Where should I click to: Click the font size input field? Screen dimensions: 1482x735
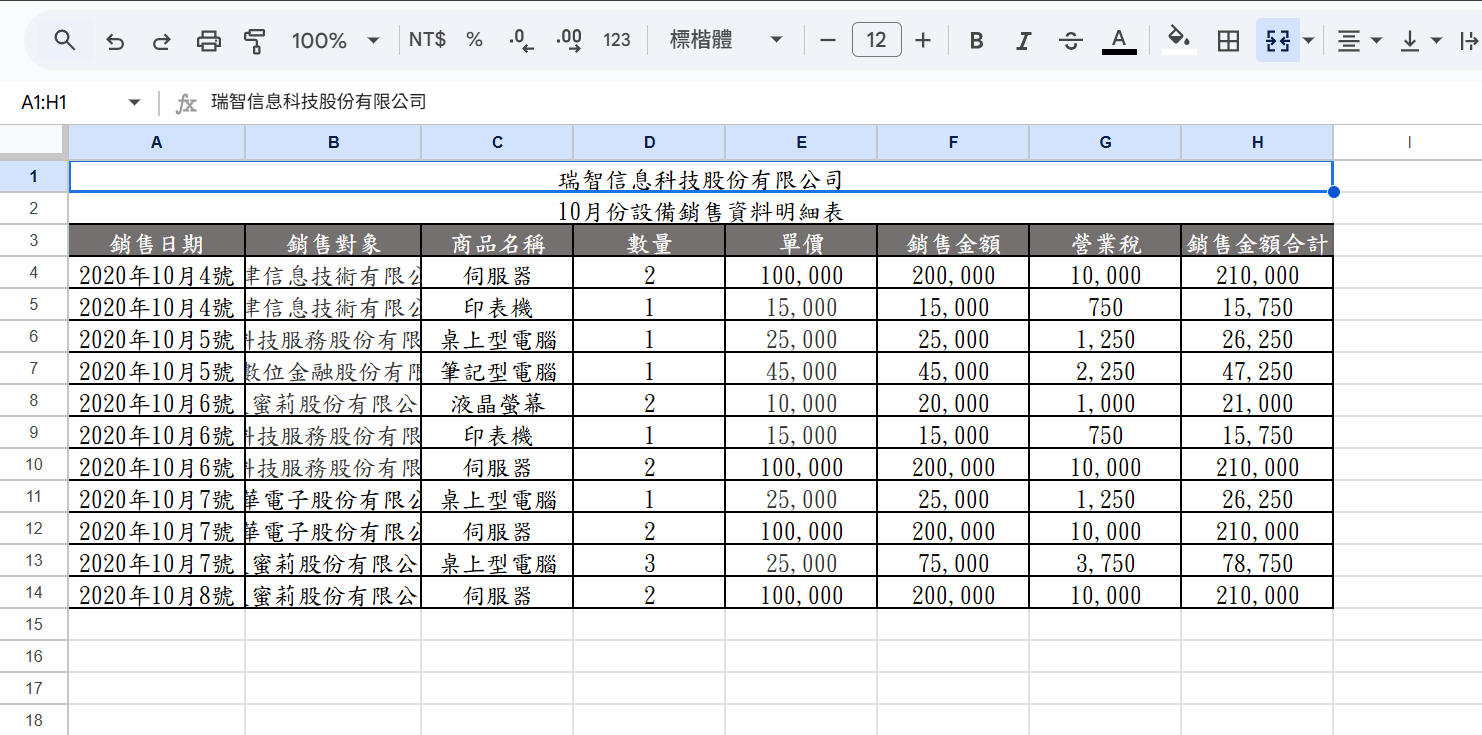pyautogui.click(x=876, y=41)
